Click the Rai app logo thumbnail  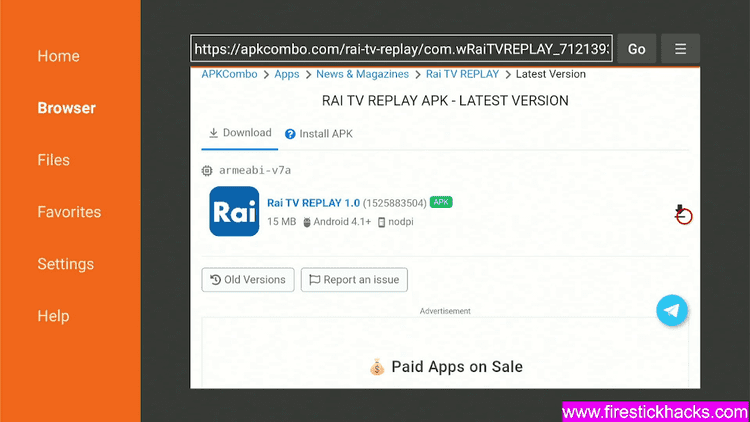234,211
